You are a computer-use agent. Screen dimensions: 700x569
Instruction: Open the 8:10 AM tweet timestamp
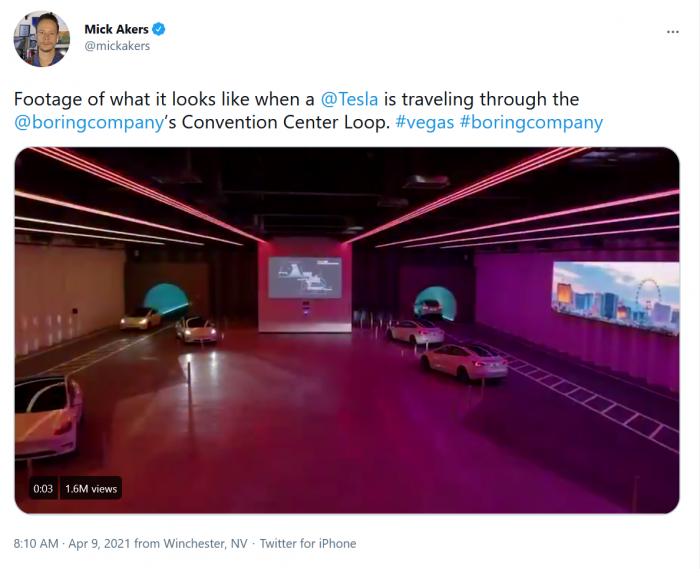click(36, 544)
